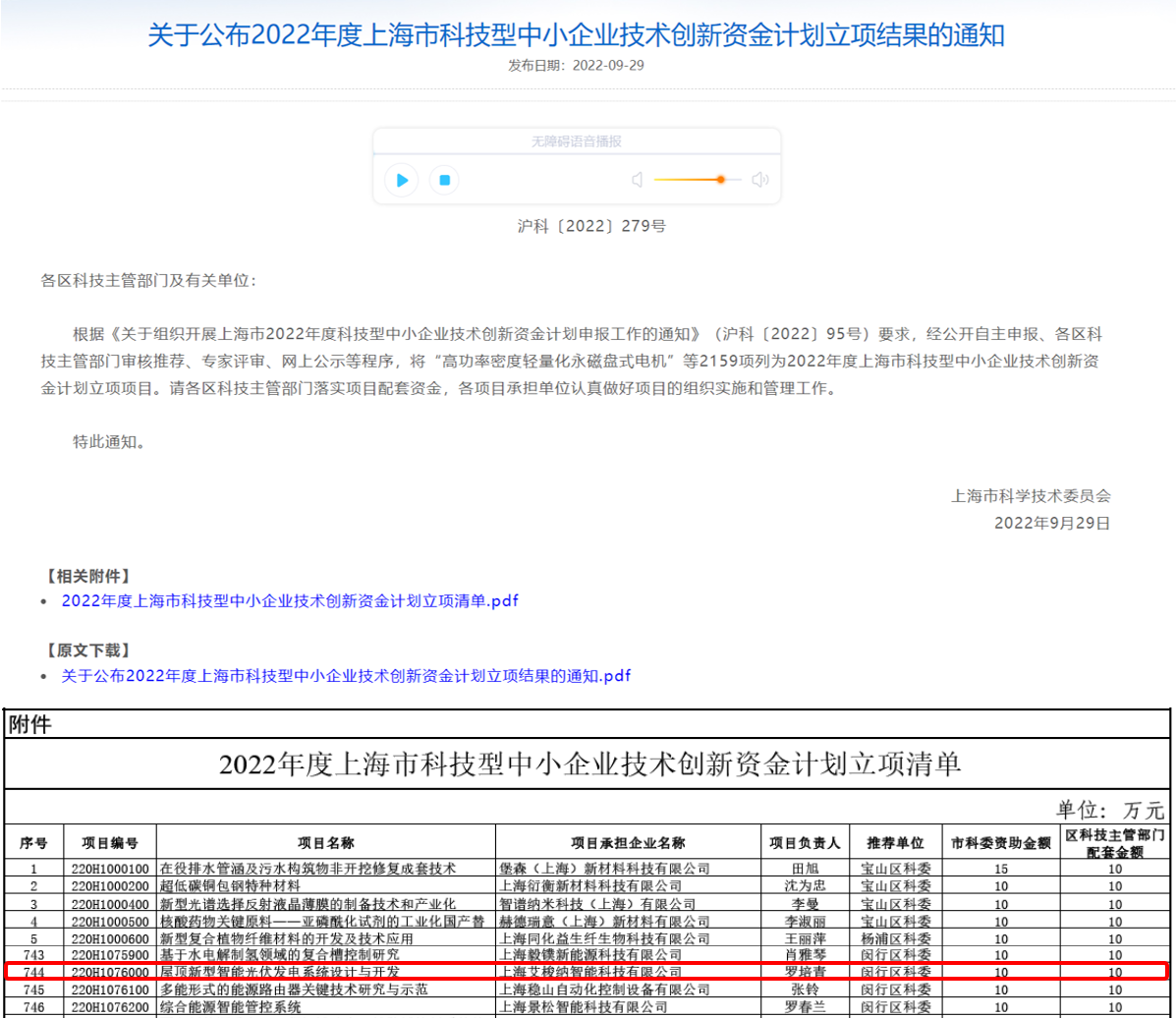The image size is (1176, 1018).
Task: Click the low volume speaker icon
Action: click(x=637, y=180)
